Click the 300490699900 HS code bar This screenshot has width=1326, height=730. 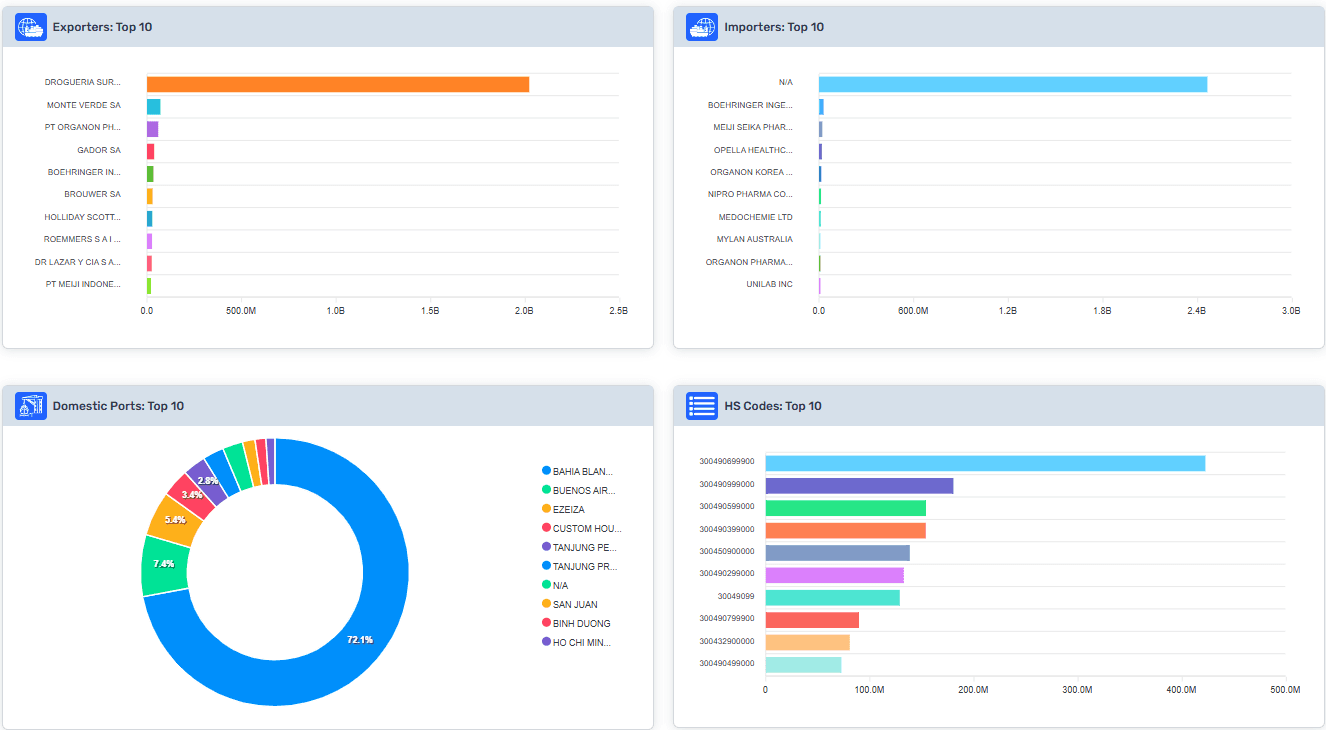(984, 463)
